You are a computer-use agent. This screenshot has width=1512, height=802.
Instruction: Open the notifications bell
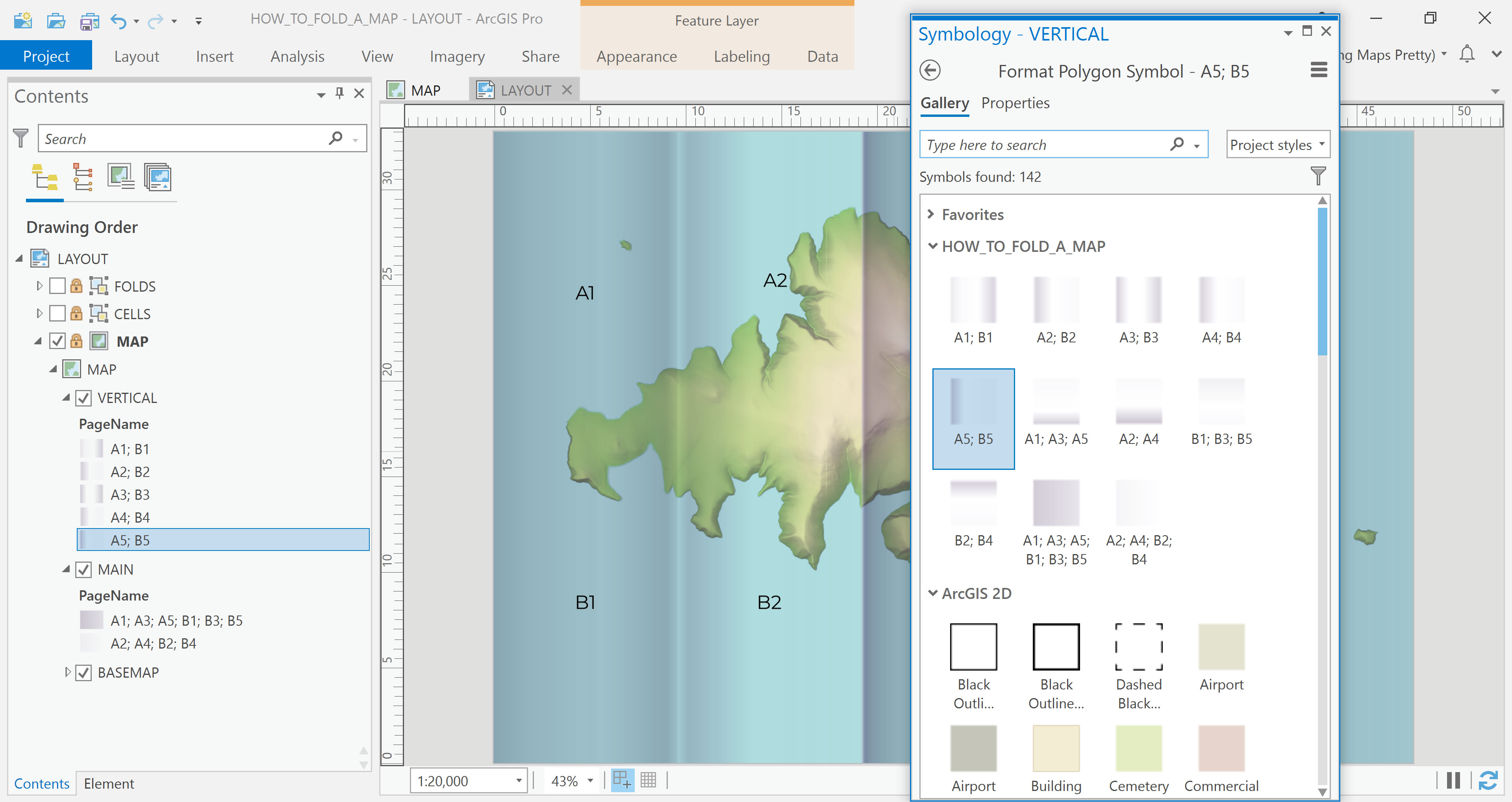click(1467, 54)
